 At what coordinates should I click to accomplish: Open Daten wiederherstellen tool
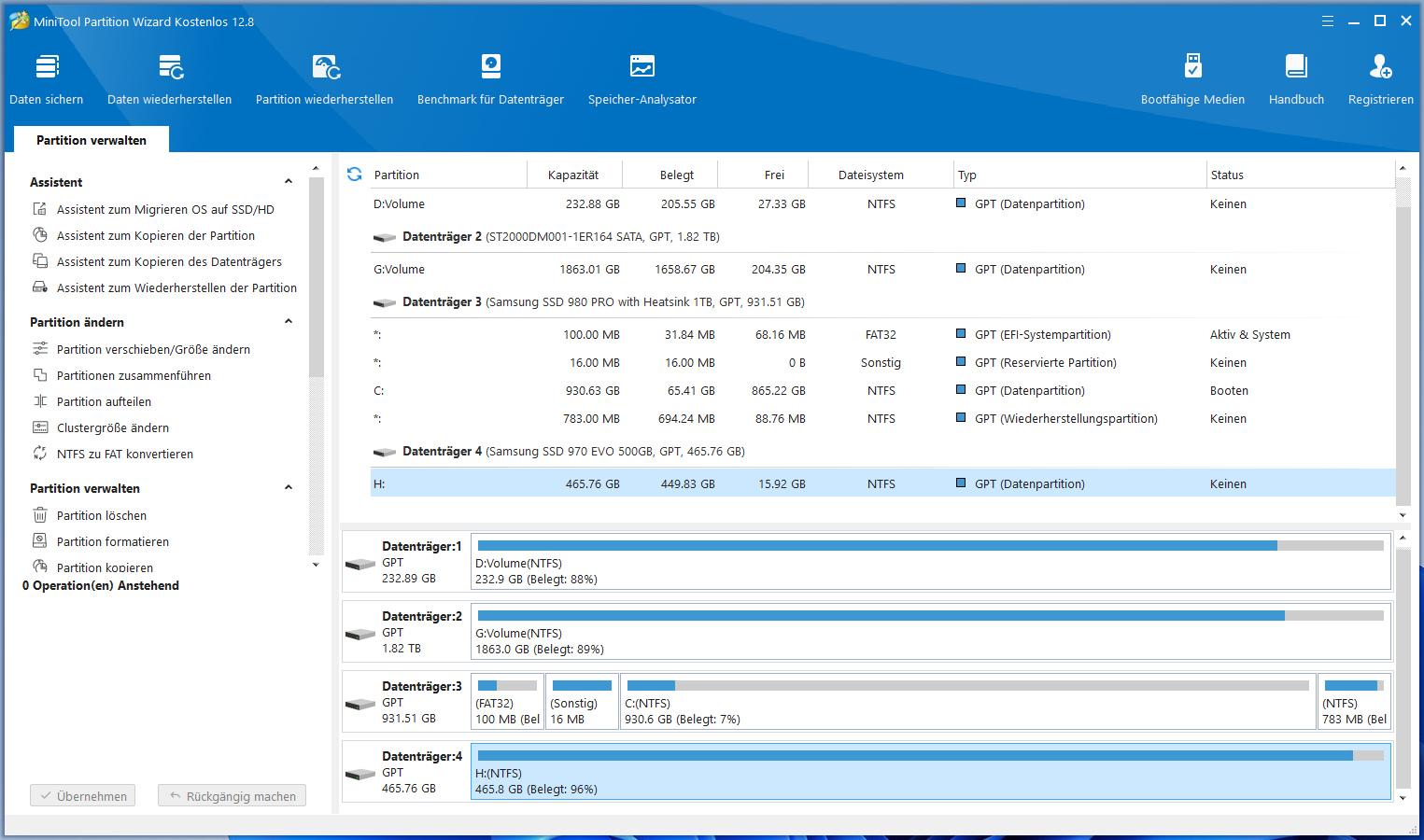(169, 80)
